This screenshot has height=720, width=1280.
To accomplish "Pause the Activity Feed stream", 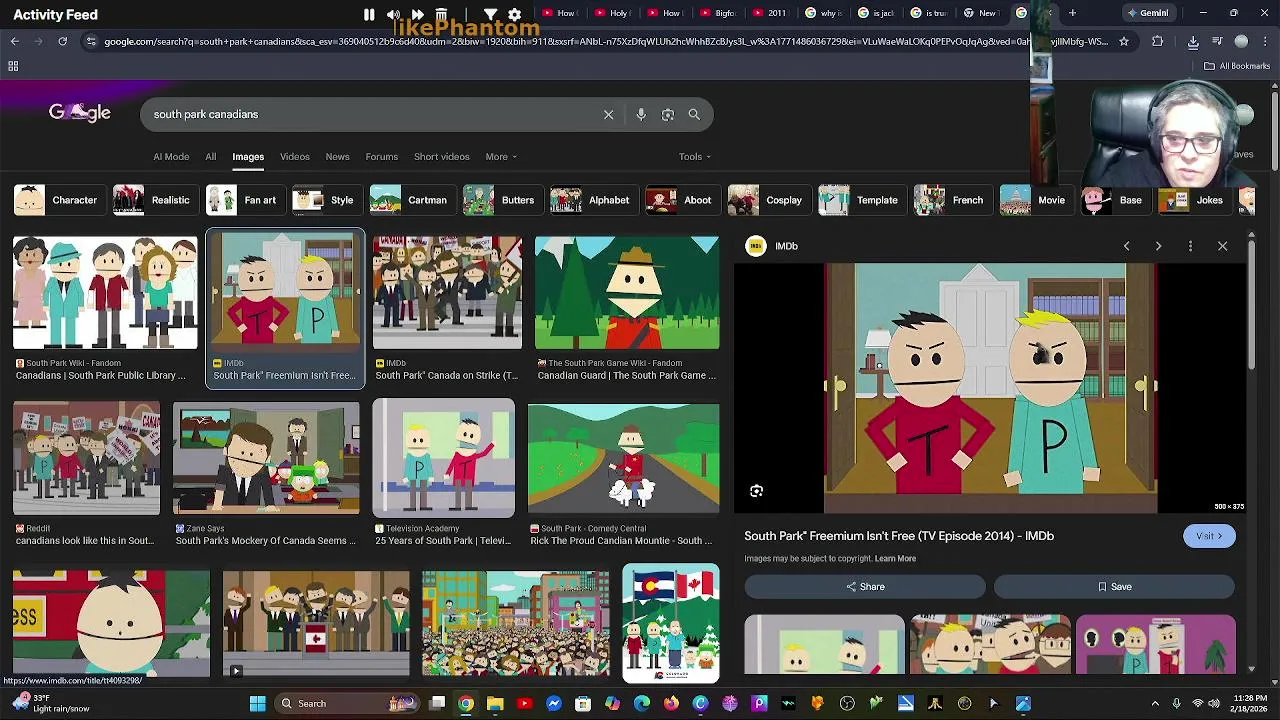I will pyautogui.click(x=369, y=15).
